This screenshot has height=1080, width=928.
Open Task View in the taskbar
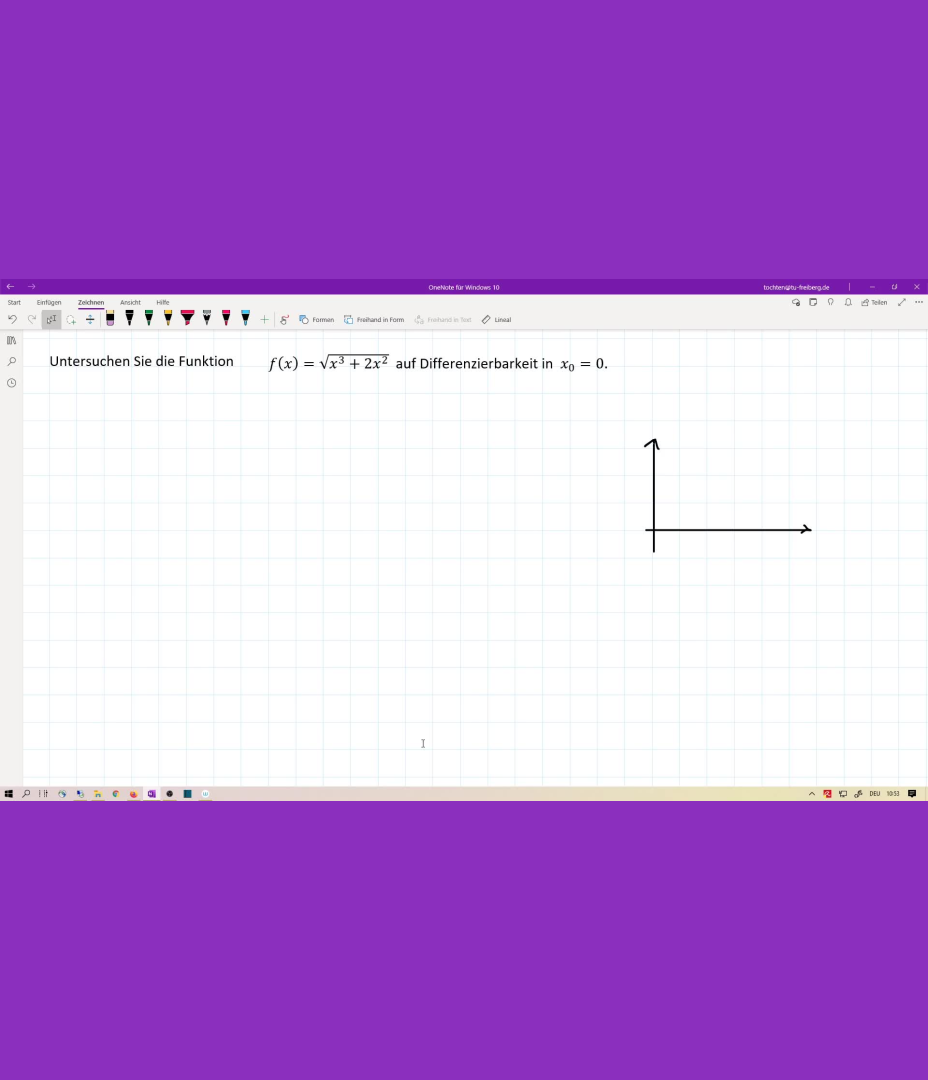coord(44,793)
